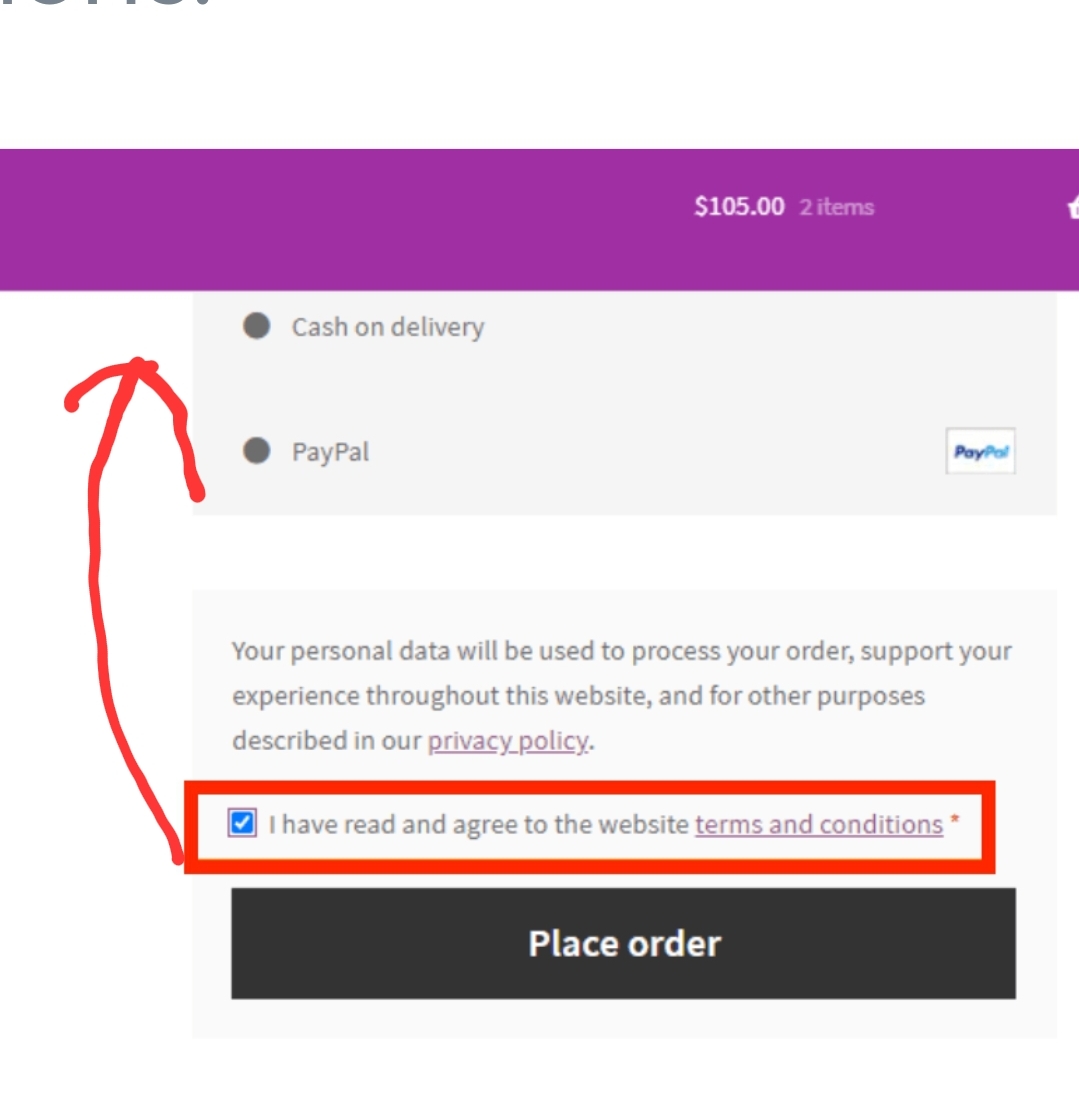Click the PayPal payment row
Screen dimensions: 1079x1117
tap(330, 452)
